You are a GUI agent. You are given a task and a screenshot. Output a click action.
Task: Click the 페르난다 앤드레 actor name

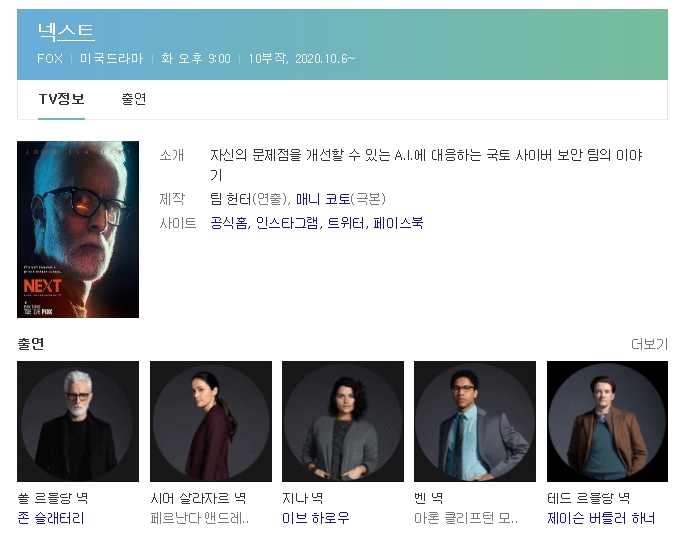pos(198,518)
